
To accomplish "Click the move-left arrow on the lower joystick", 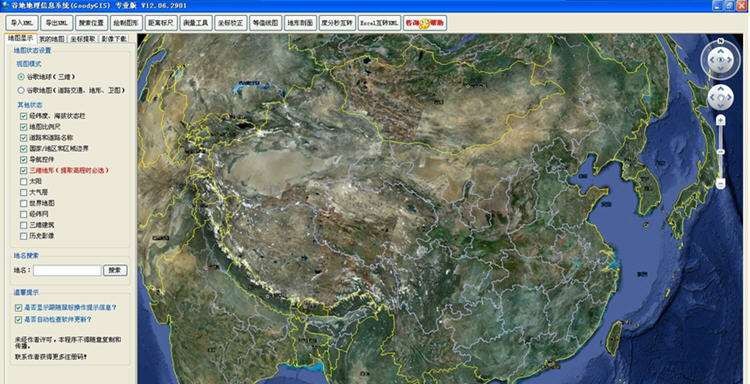I will point(713,98).
